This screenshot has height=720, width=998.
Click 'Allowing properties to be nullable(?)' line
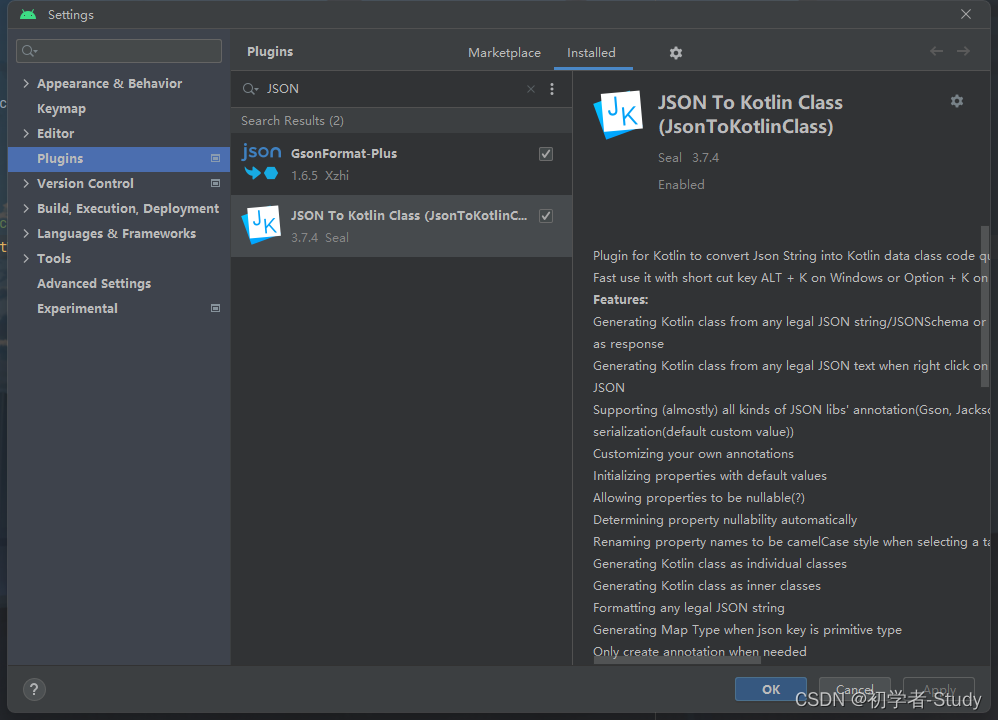coord(699,498)
